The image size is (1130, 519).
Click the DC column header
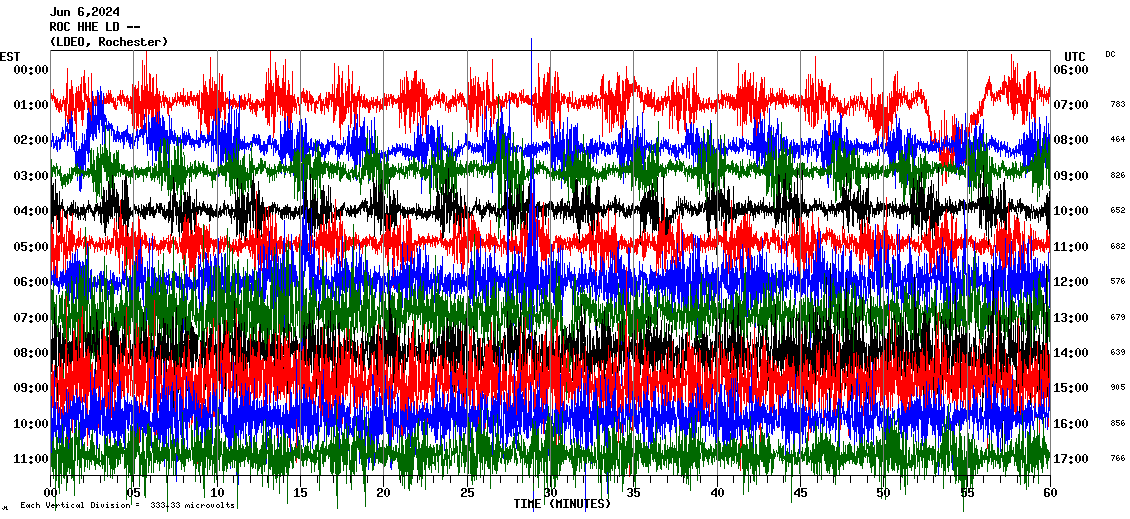(1111, 54)
